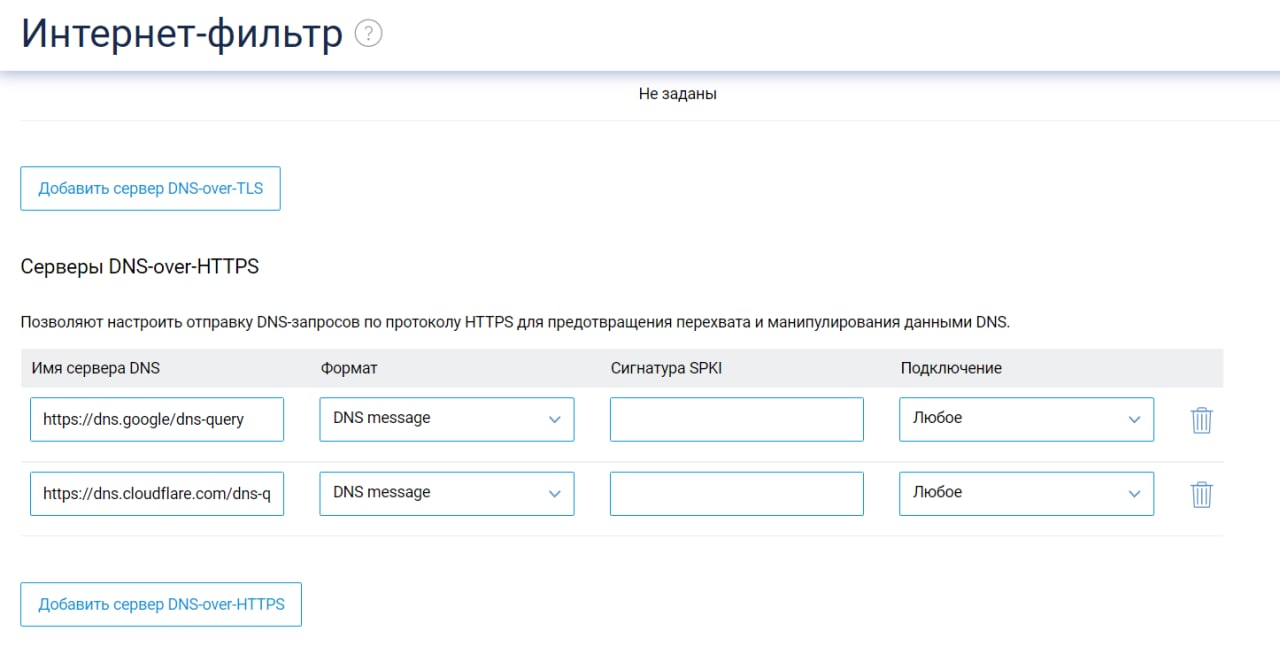Open Подключение dropdown for cloudflare row
Image resolution: width=1280 pixels, height=654 pixels.
click(1026, 493)
